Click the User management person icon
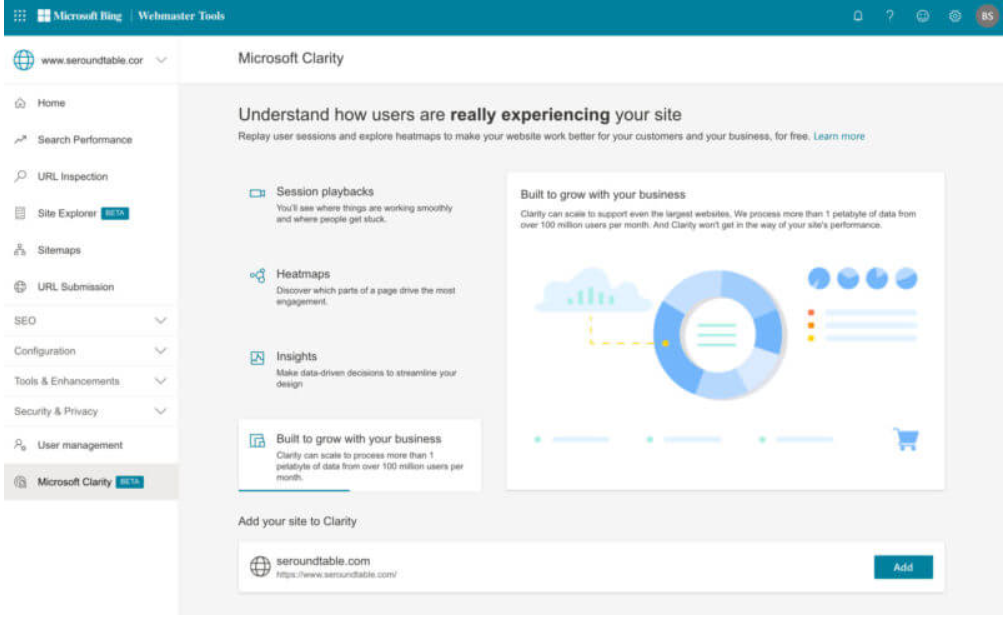 pos(21,445)
